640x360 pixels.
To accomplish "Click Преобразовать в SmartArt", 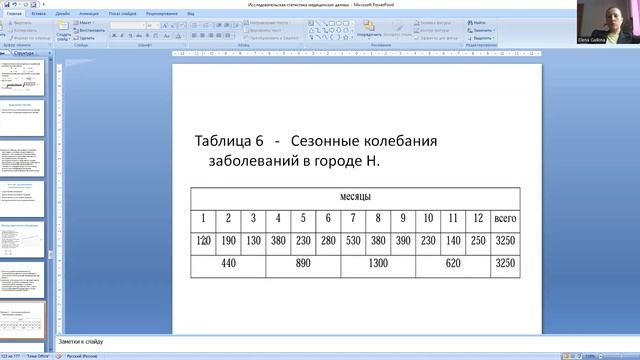I will [x=272, y=38].
